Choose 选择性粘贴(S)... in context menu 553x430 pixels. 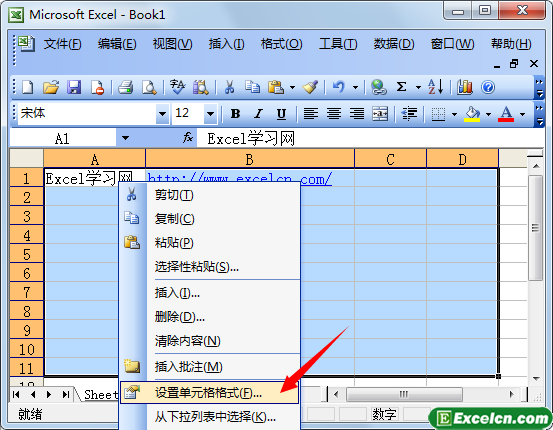coord(209,267)
